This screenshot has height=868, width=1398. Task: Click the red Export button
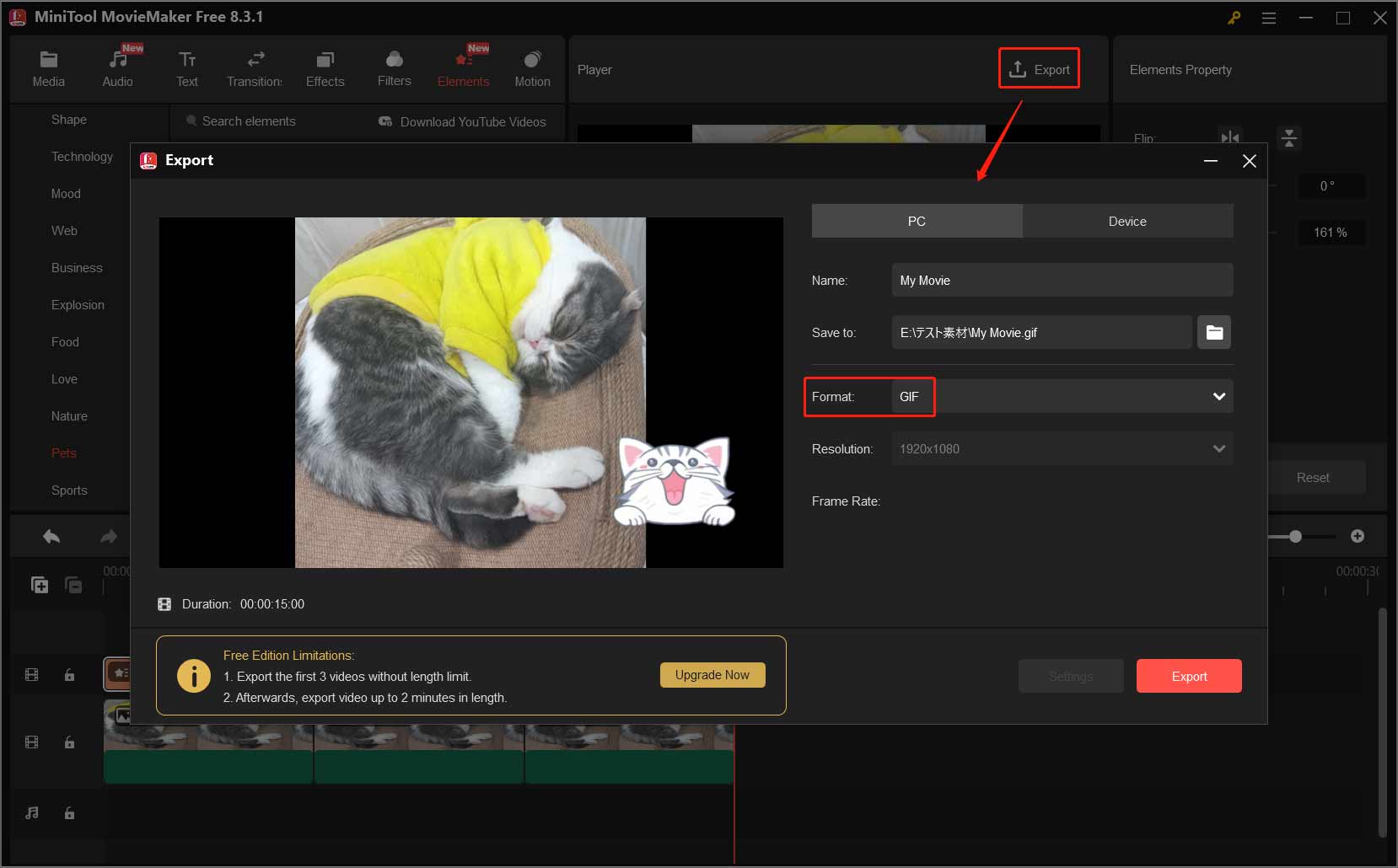(x=1189, y=676)
